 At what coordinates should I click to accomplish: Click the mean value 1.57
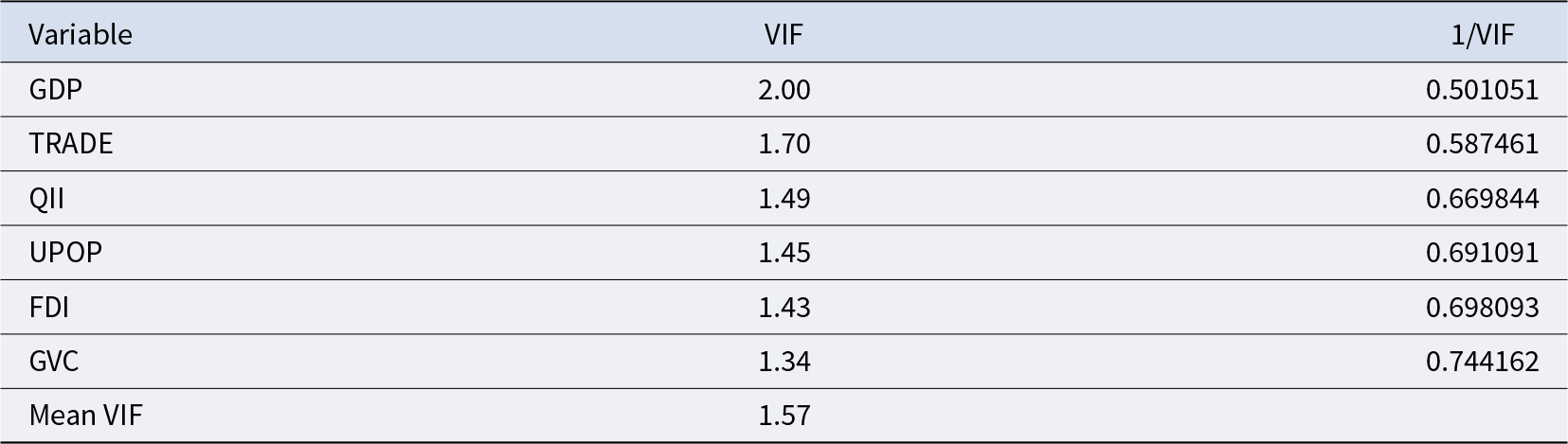tap(784, 416)
